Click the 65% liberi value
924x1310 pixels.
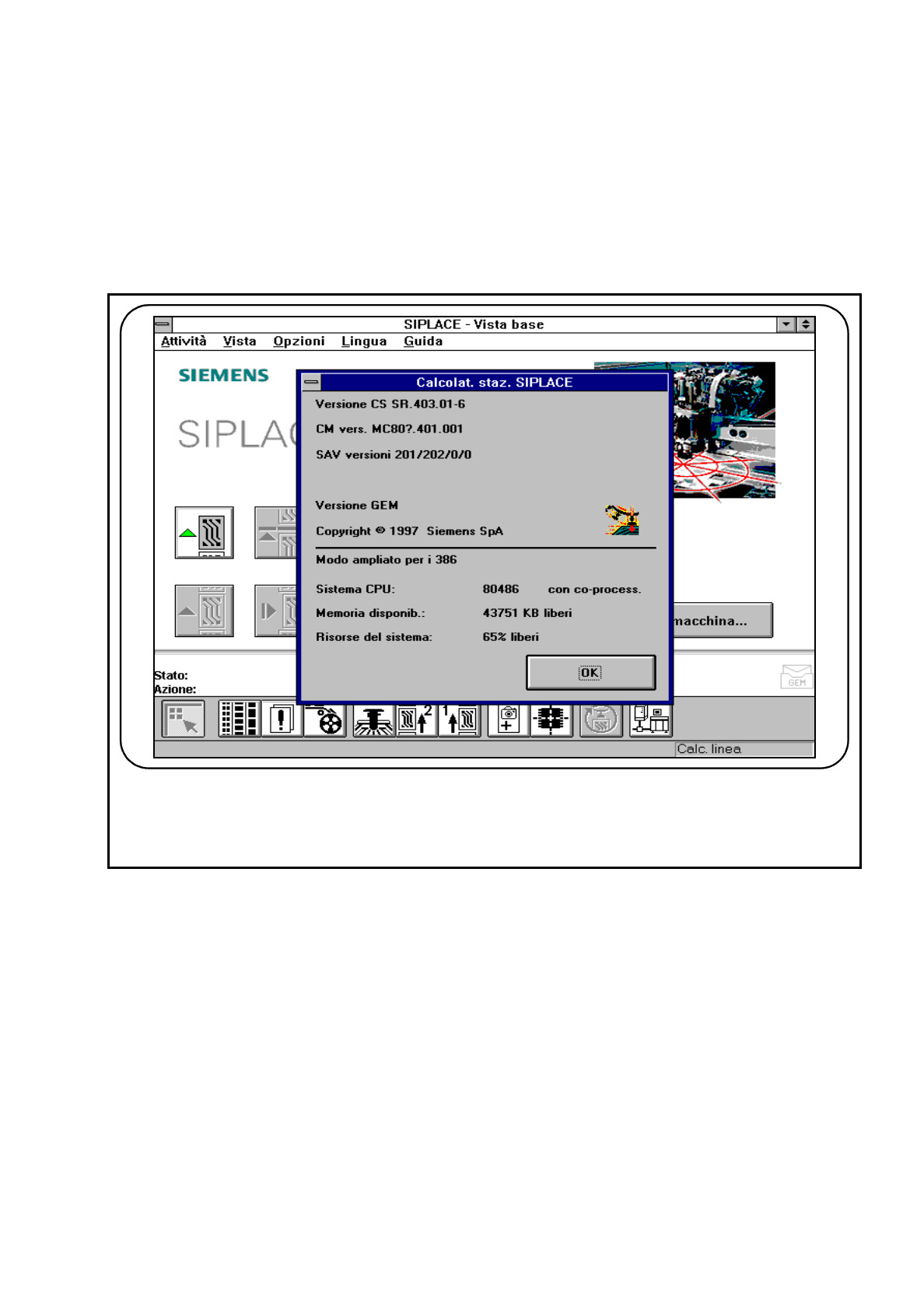[510, 636]
